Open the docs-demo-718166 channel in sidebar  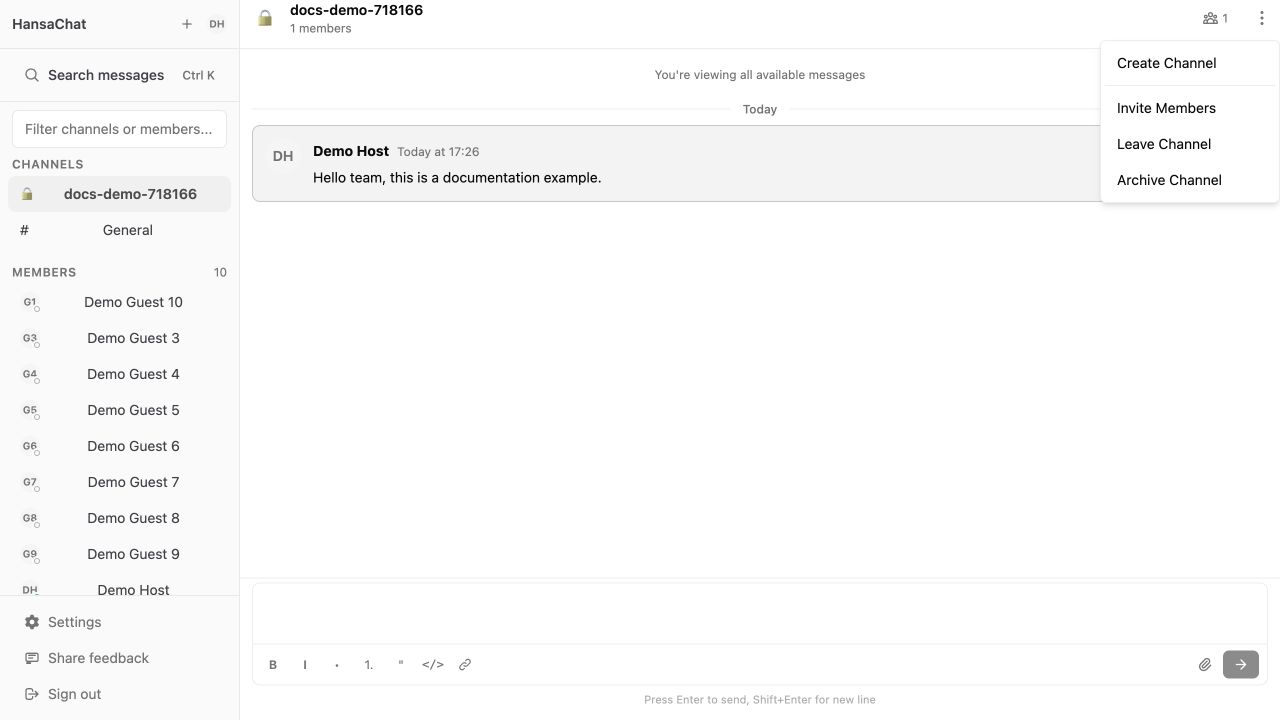pos(119,194)
